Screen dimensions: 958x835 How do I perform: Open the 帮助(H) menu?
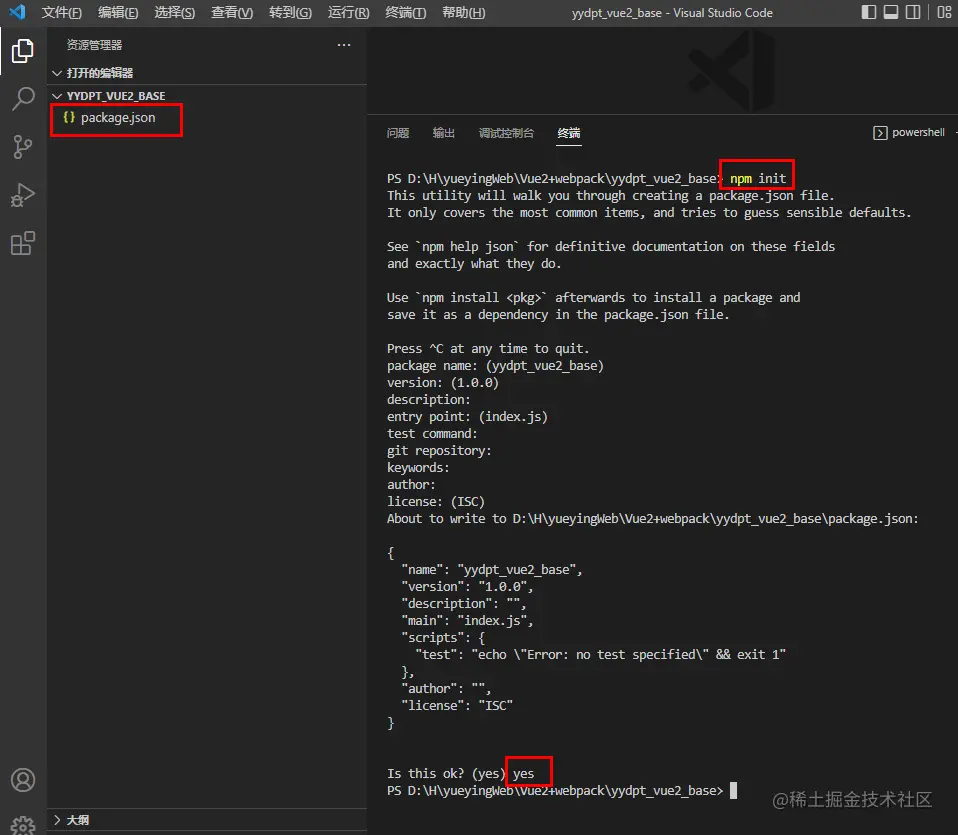click(x=464, y=12)
